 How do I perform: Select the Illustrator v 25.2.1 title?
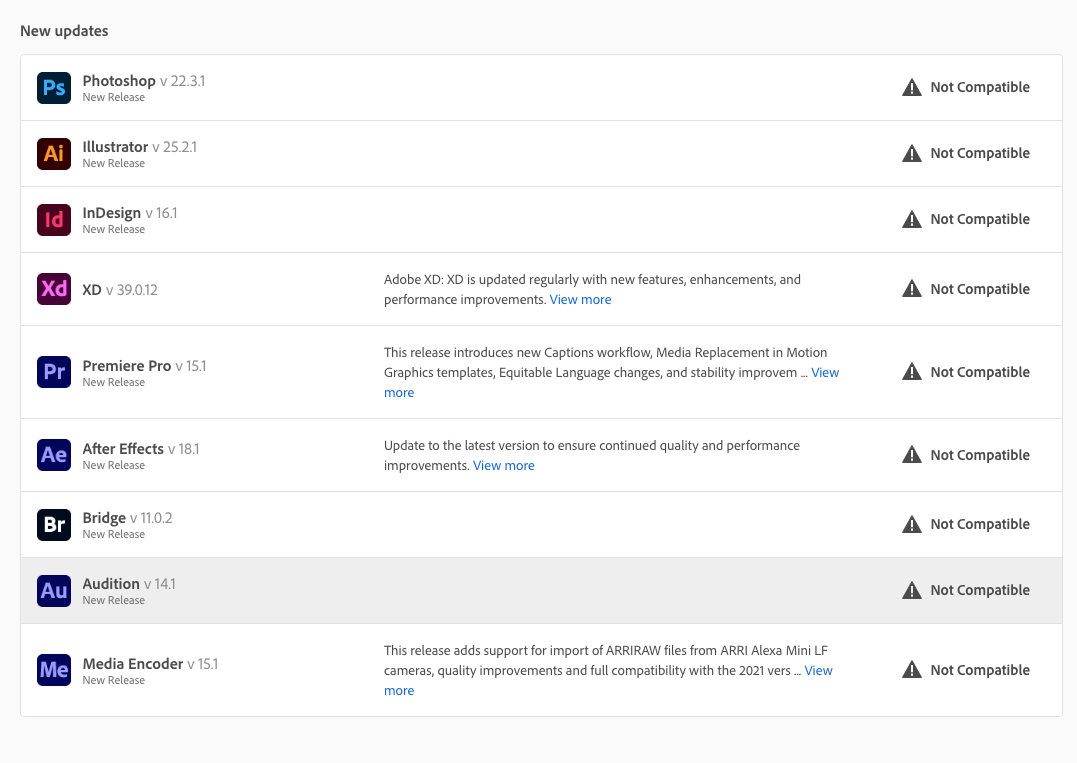tap(139, 147)
